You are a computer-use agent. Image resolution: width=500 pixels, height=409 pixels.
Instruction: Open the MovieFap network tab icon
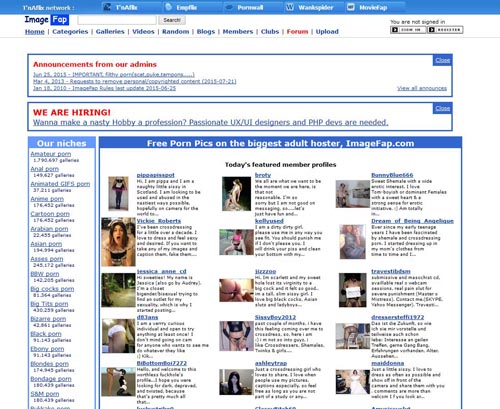coord(351,7)
